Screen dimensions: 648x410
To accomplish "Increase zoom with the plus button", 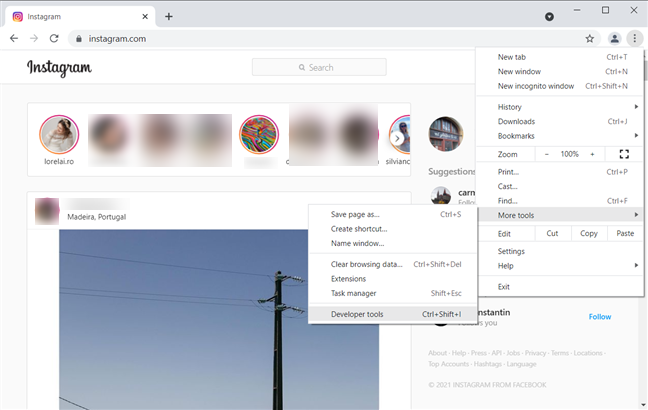I will click(x=592, y=154).
